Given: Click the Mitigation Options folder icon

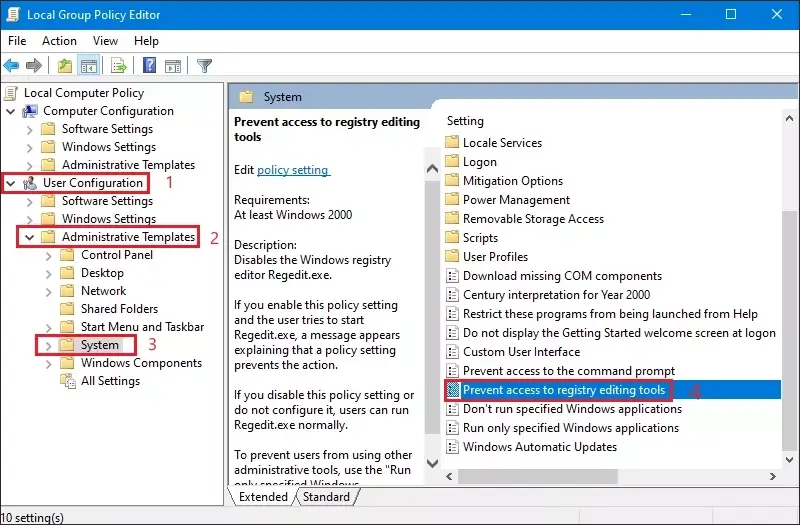Looking at the screenshot, I should coord(452,180).
